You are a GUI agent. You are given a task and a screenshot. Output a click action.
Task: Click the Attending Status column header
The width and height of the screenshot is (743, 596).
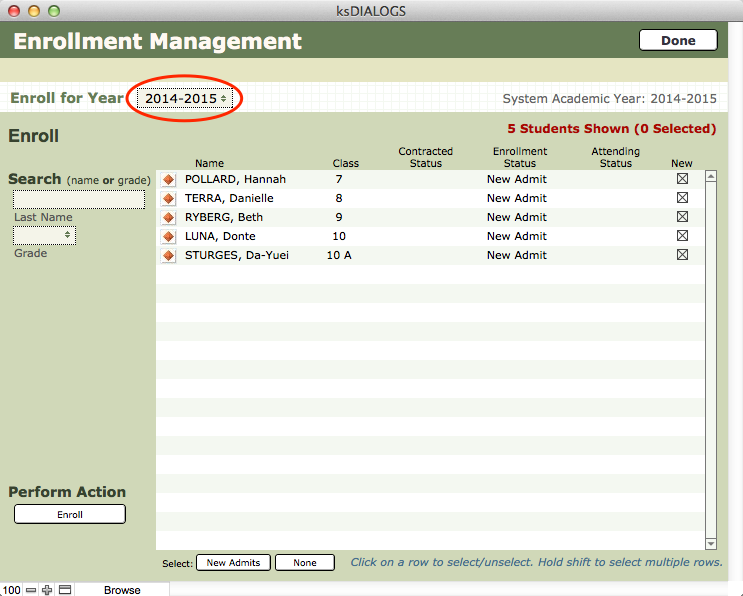point(616,157)
